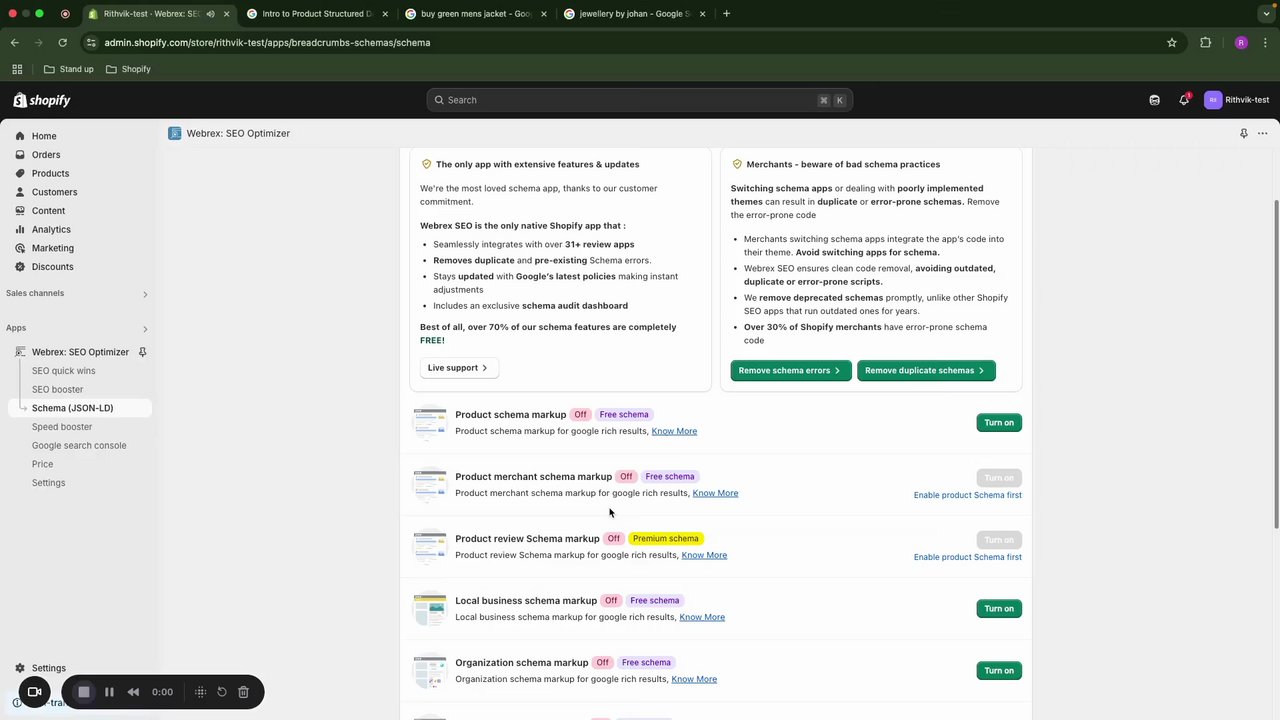The width and height of the screenshot is (1280, 720).
Task: Select Price in the app submenu
Action: (x=42, y=465)
